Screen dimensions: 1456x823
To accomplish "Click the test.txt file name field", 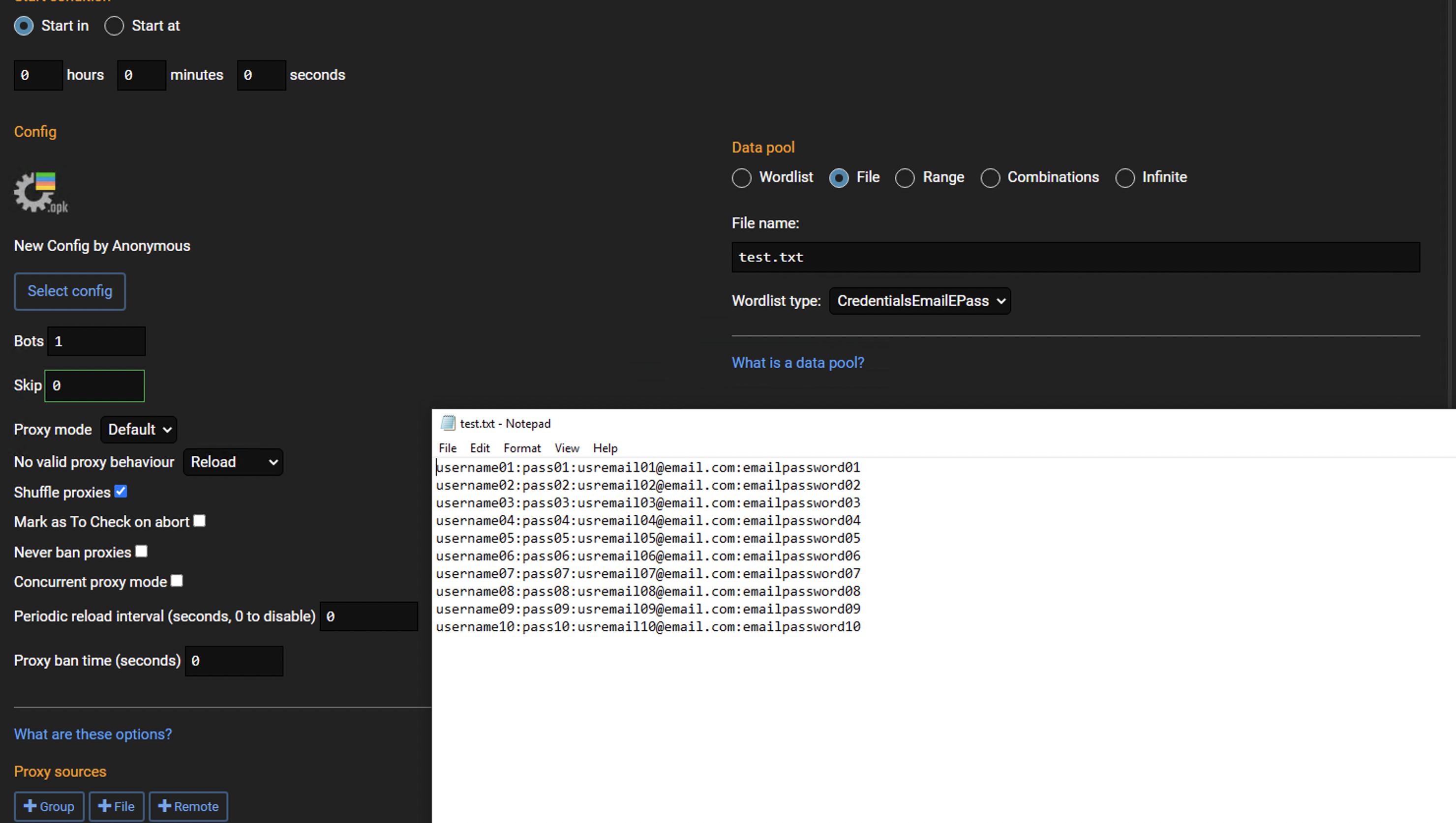I will (1074, 257).
